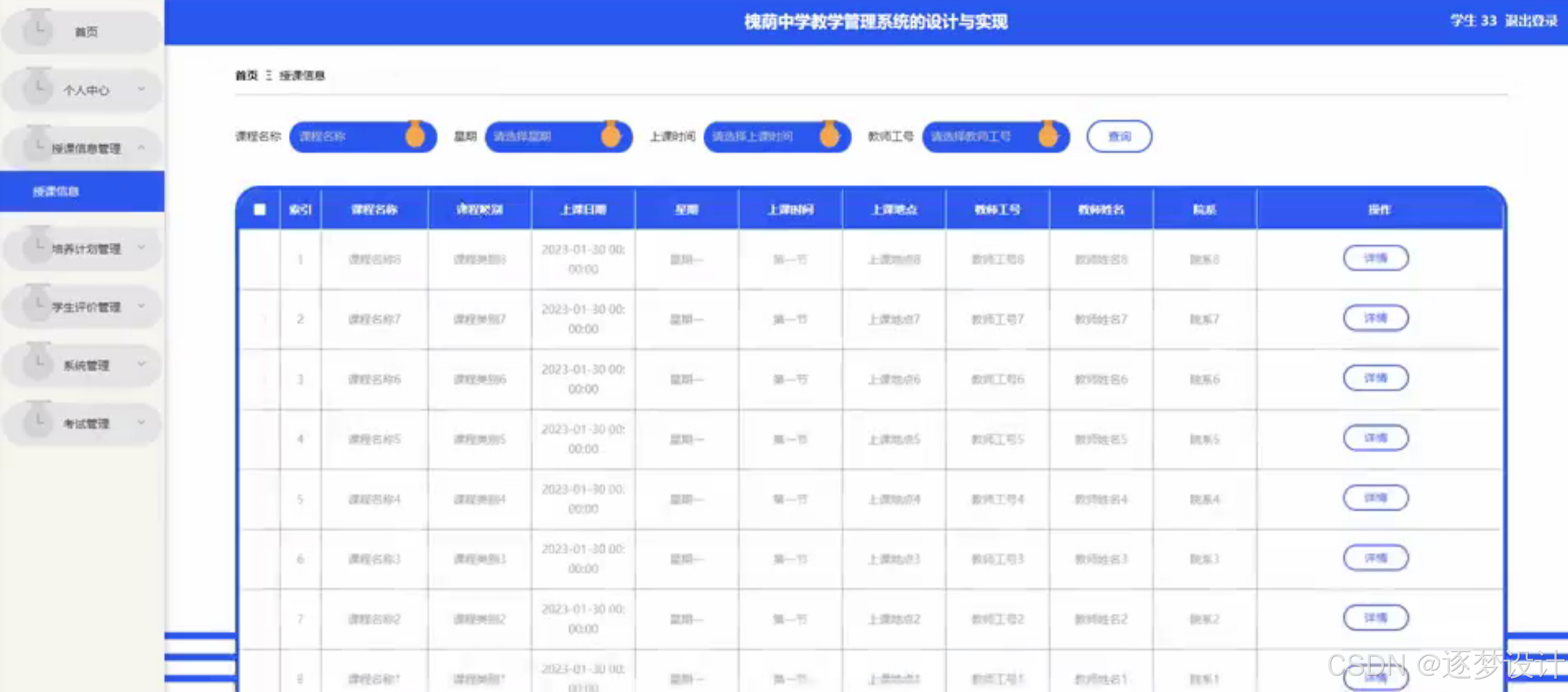
Task: Click the orange icon in the 课程名称 field
Action: (416, 136)
